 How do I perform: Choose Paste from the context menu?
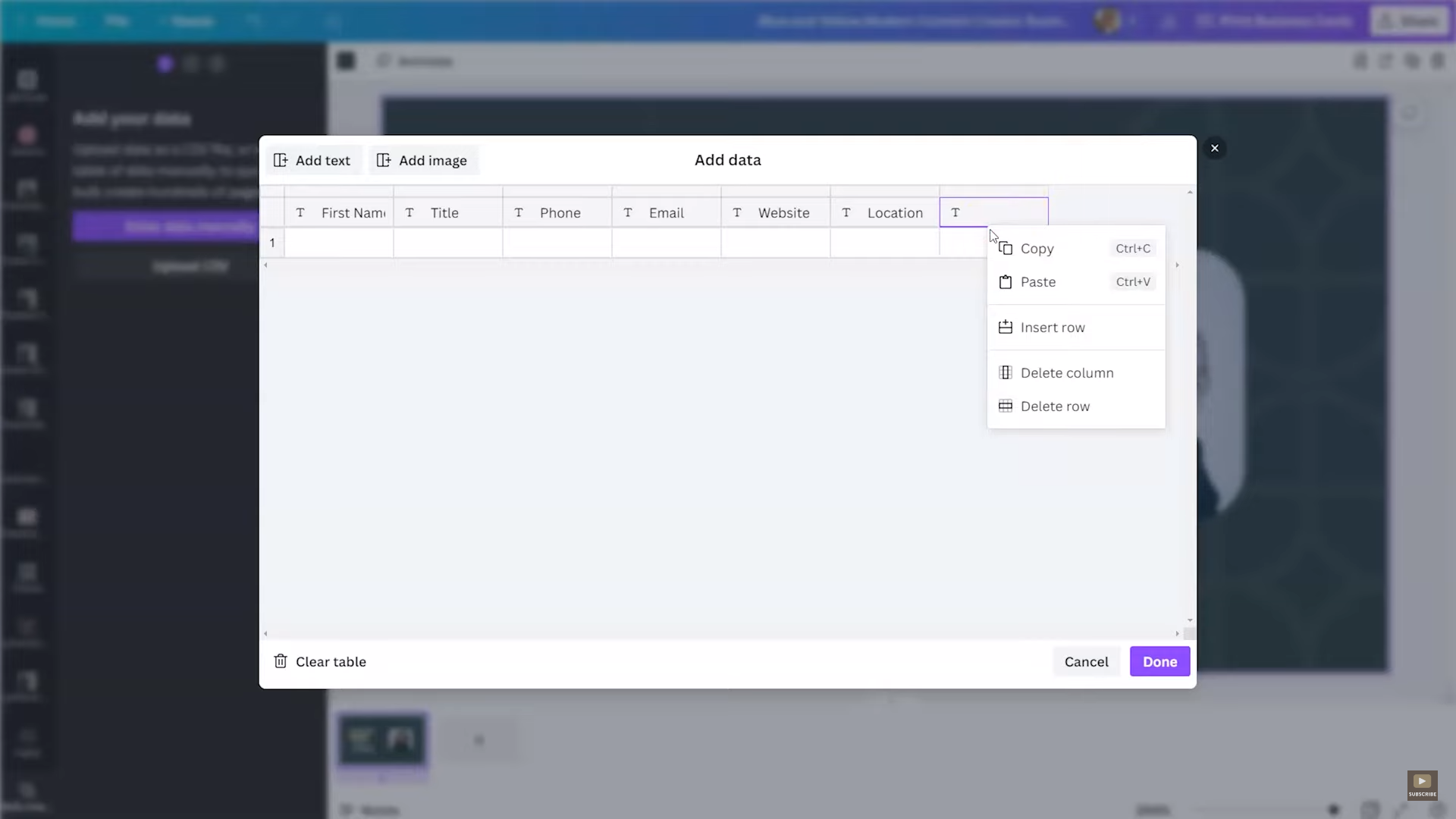(x=1037, y=282)
